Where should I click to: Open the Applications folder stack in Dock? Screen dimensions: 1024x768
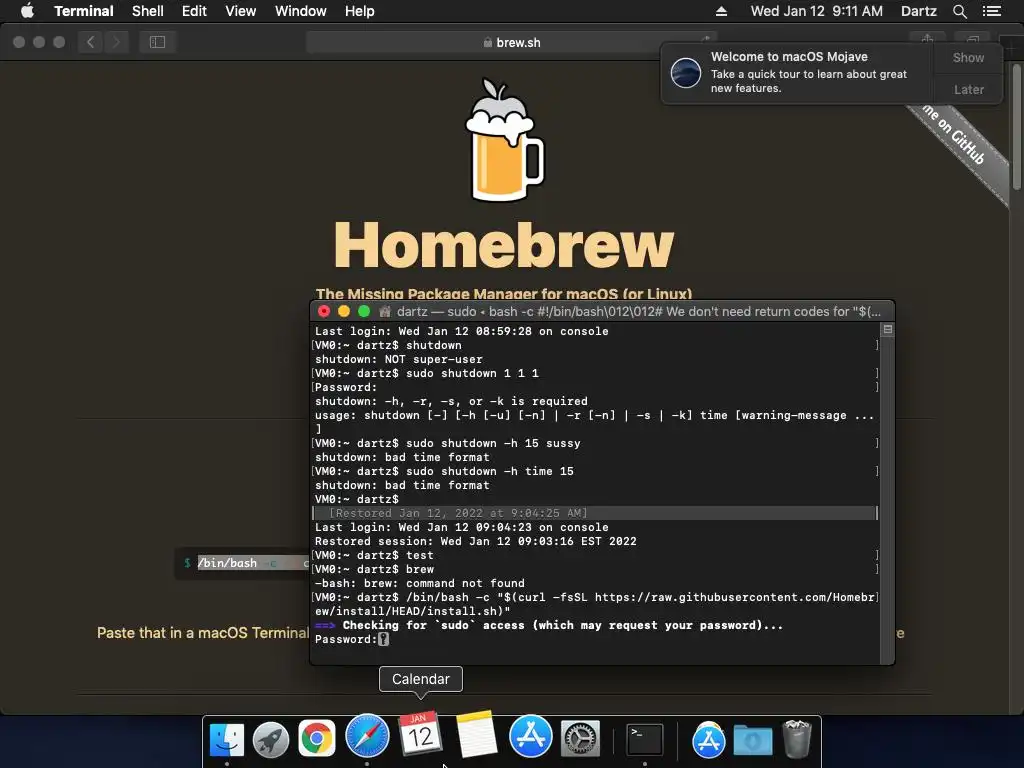pos(709,740)
